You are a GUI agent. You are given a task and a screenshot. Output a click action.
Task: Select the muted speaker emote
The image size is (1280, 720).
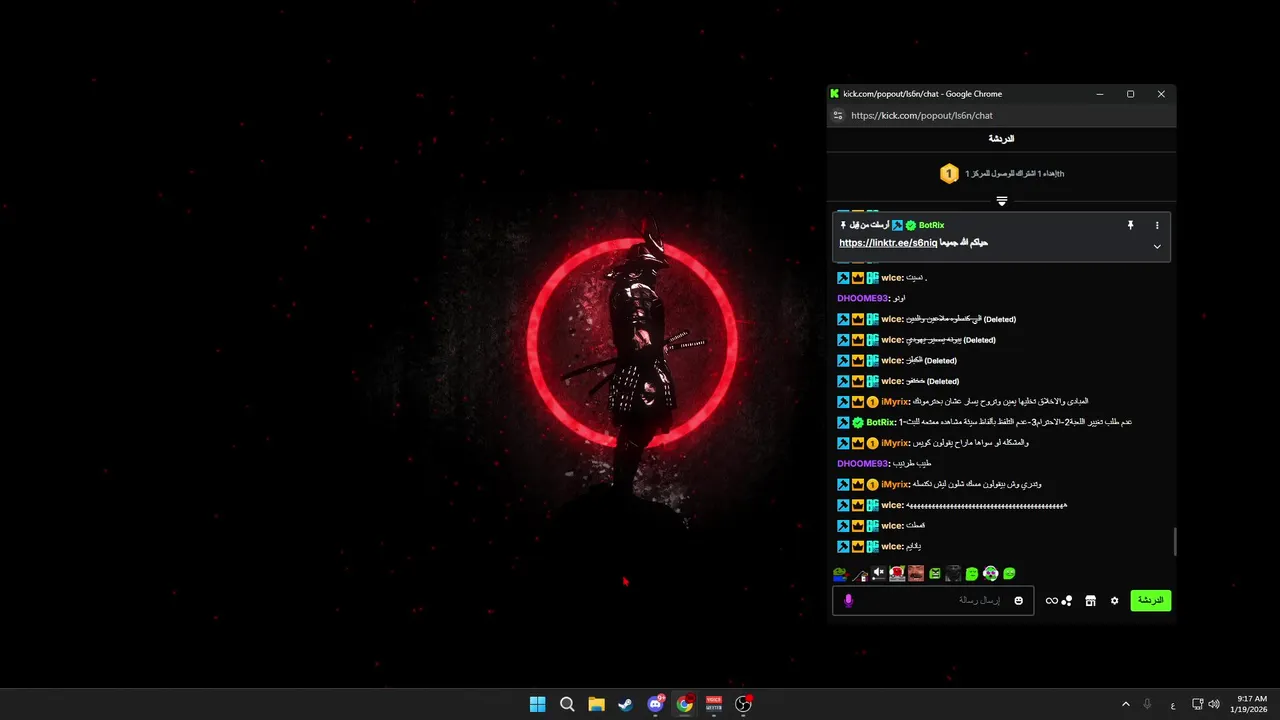coord(878,574)
